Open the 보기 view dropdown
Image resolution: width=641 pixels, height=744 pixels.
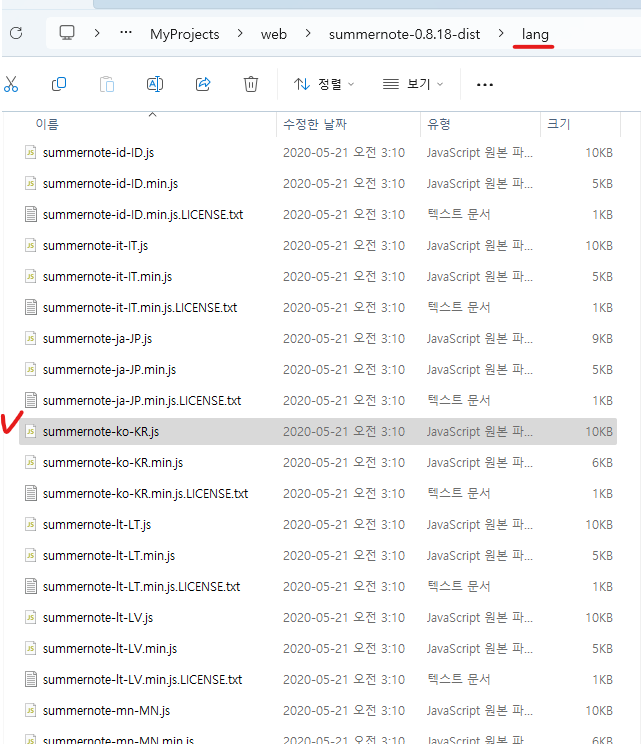(x=413, y=84)
